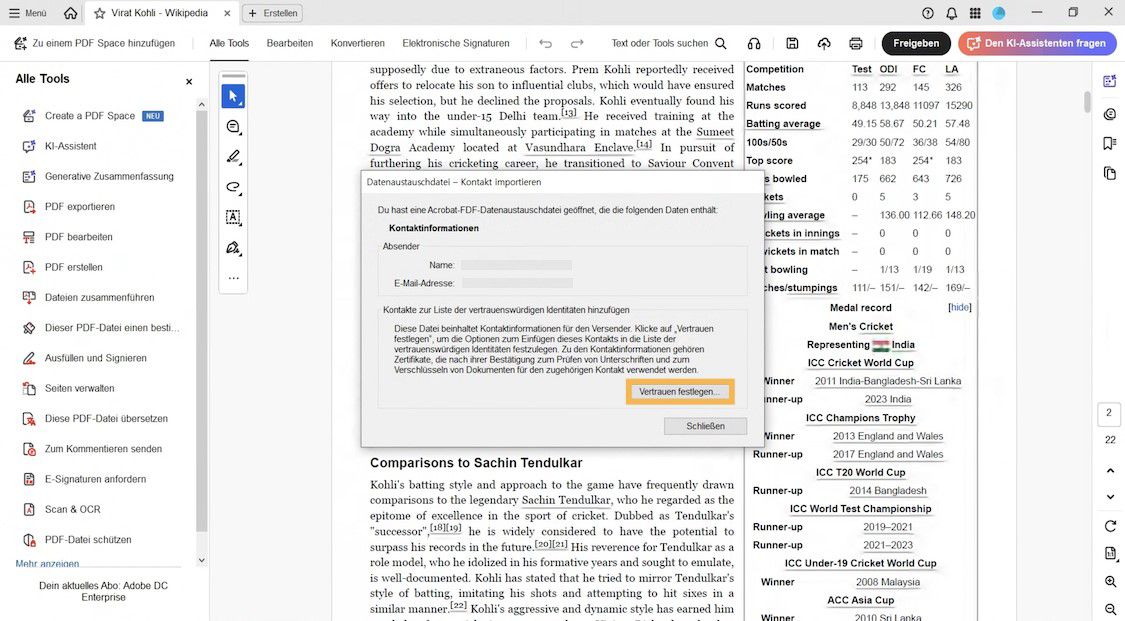This screenshot has width=1125, height=621.
Task: Select the highlighter pen tool
Action: pos(233,157)
